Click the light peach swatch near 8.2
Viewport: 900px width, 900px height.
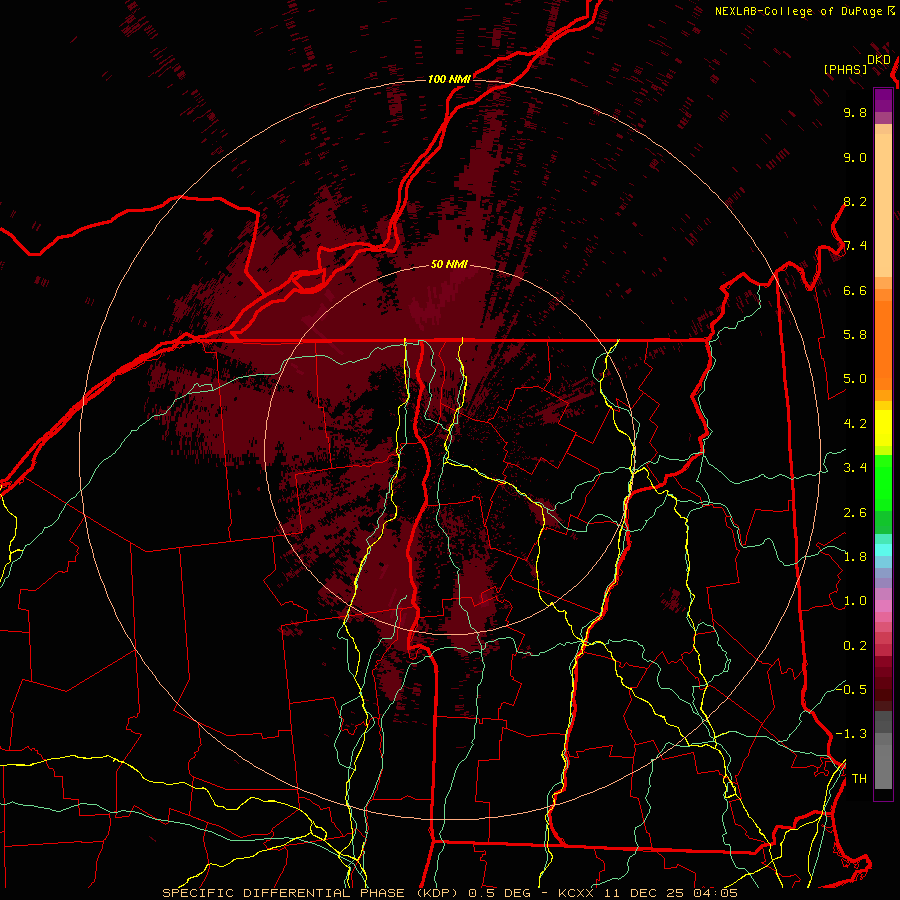[x=883, y=205]
